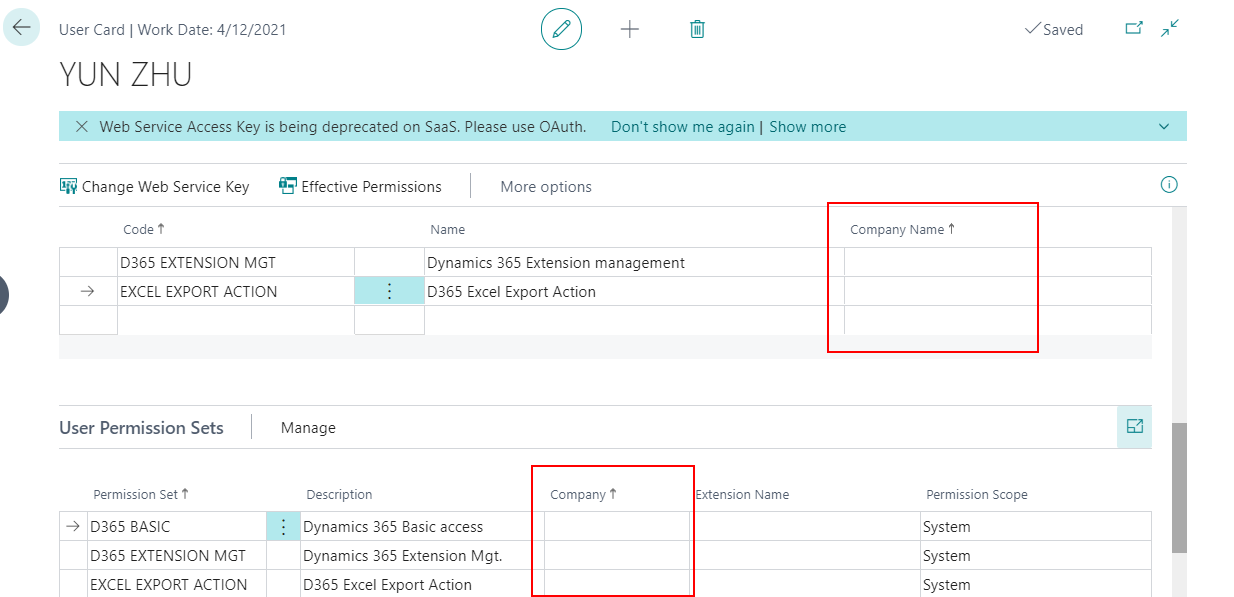
Task: Open page in new window icon
Action: click(1134, 29)
